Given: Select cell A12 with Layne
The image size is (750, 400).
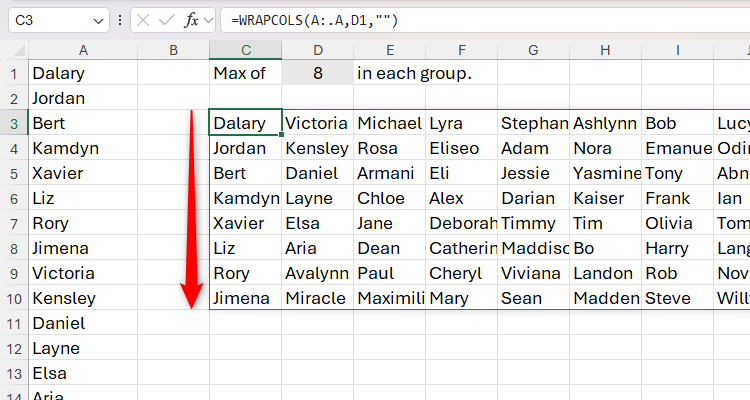Looking at the screenshot, I should pos(83,348).
